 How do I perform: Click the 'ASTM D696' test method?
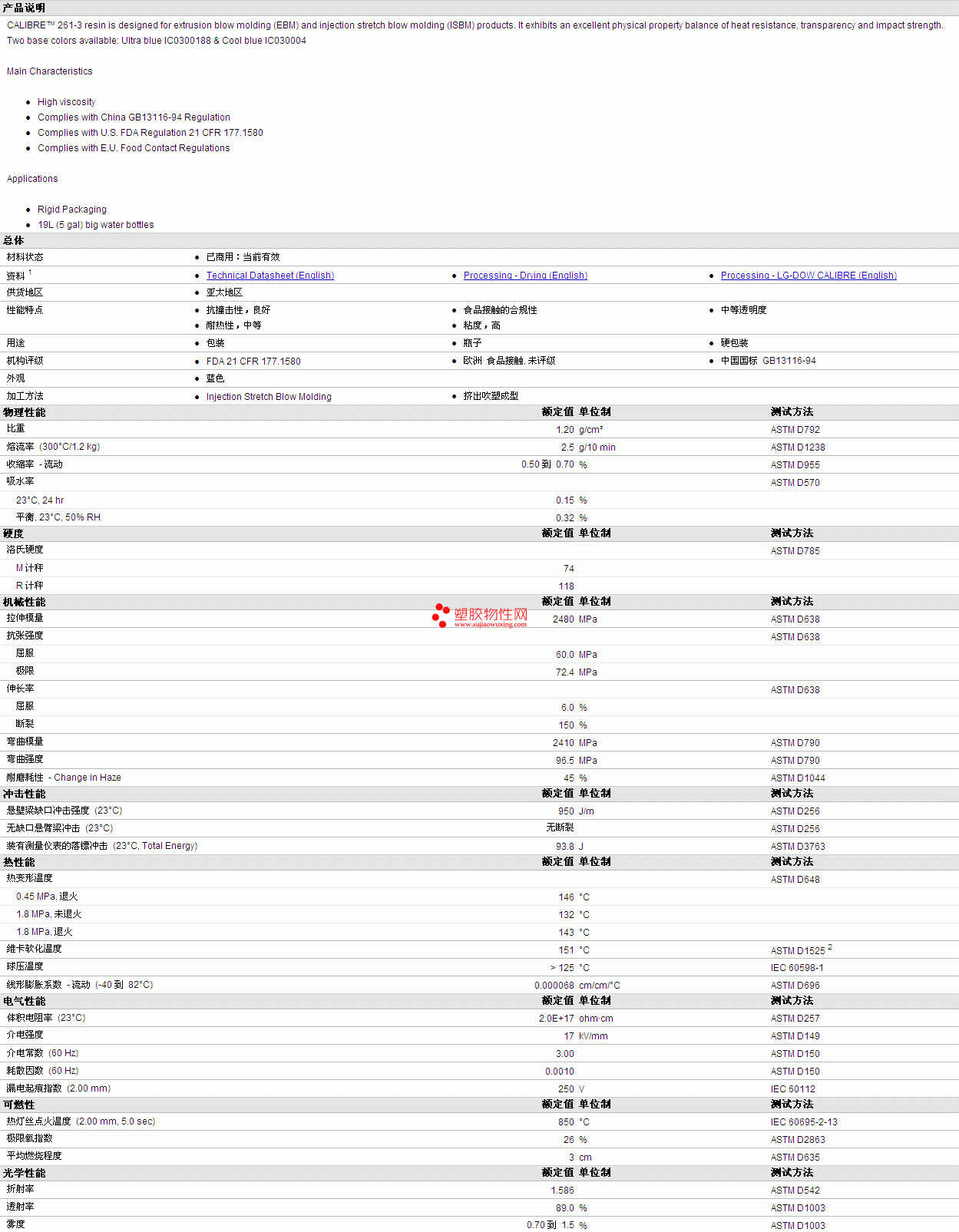click(x=795, y=986)
